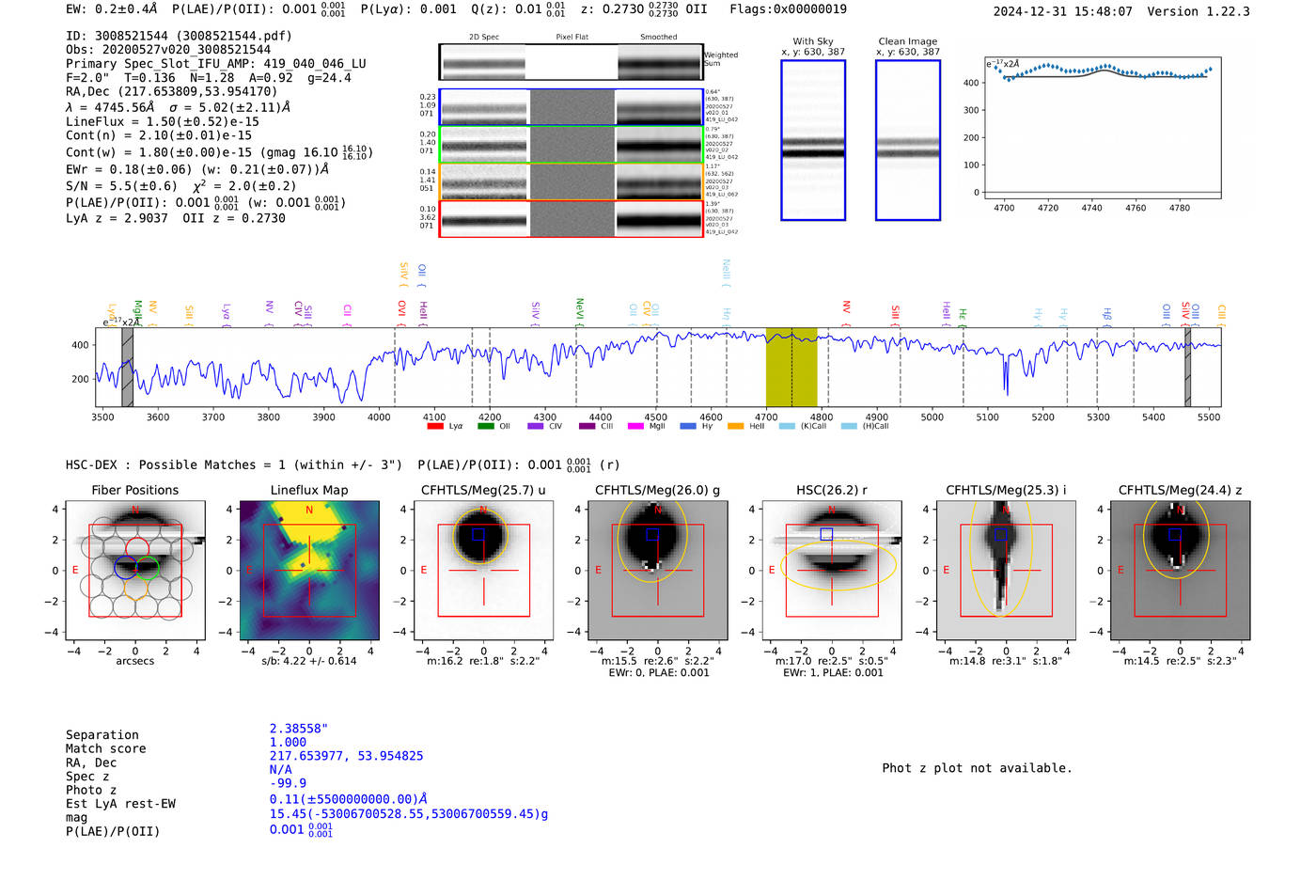Click the Spec z value N/A
This screenshot has width=1316, height=896.
pos(280,769)
